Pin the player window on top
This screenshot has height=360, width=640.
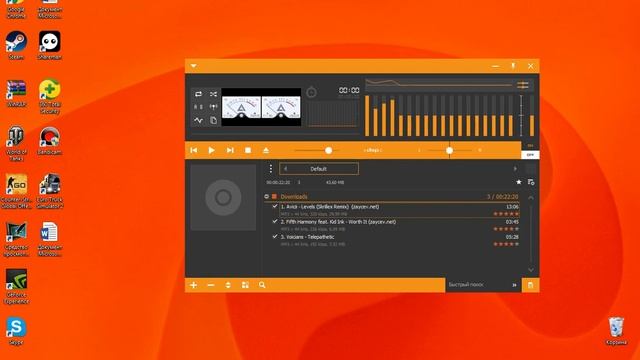pos(513,66)
